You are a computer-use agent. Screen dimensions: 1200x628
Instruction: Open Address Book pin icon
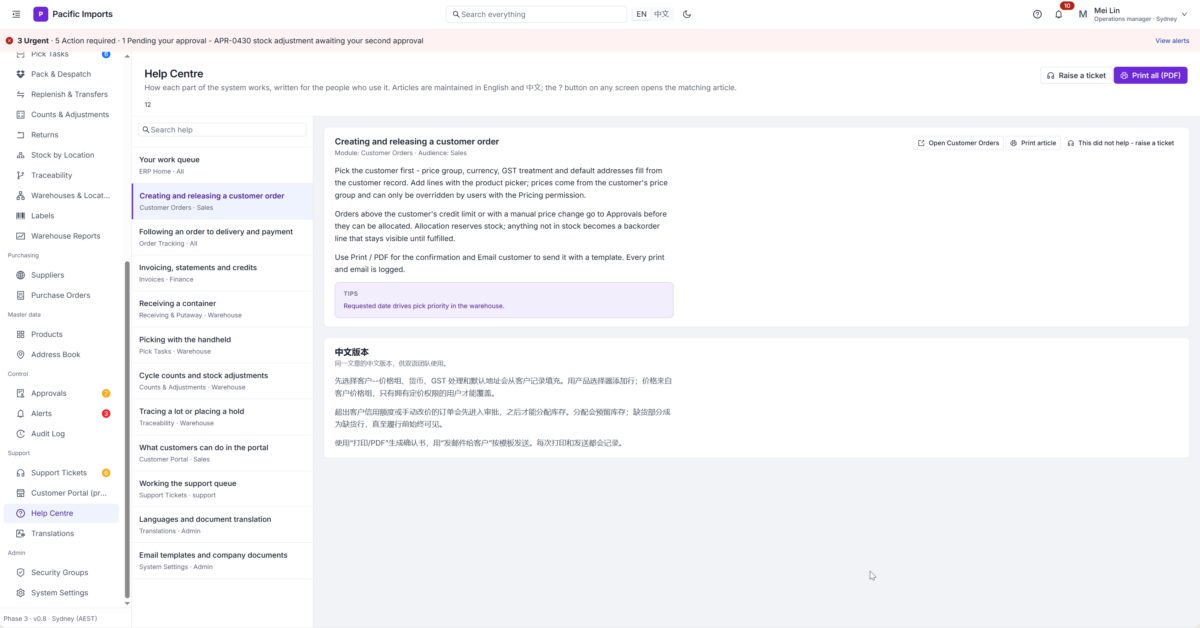(21, 354)
